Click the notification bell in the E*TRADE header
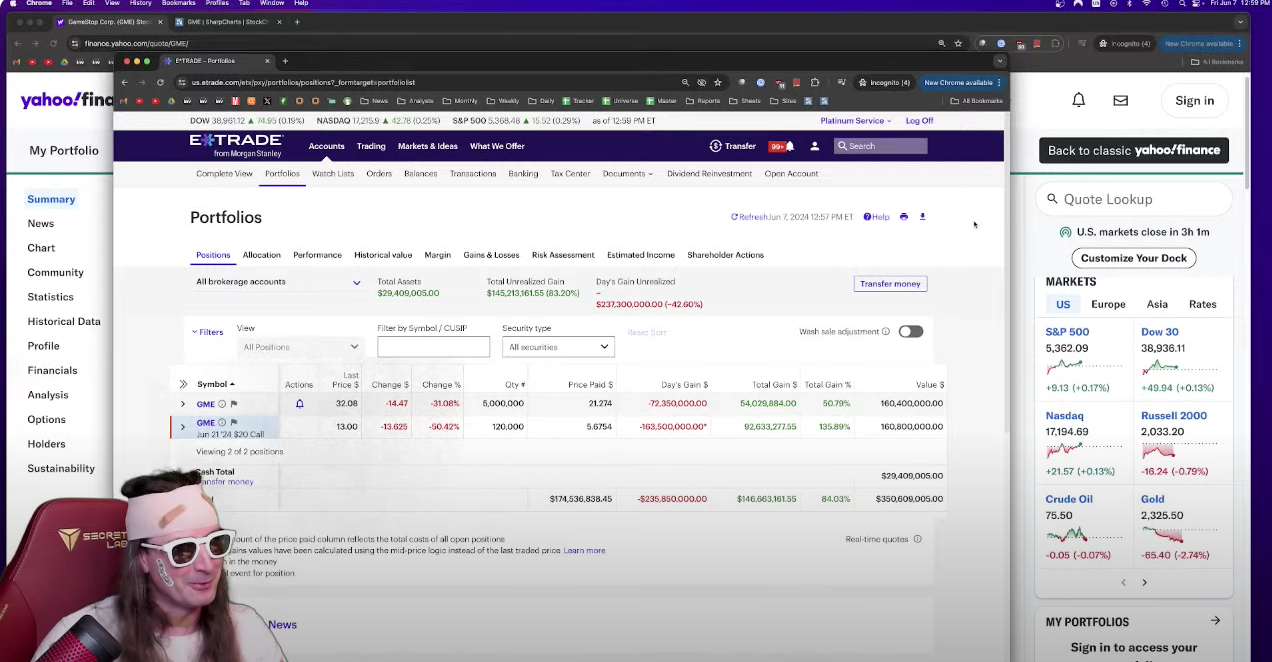Screen dimensions: 1272x662 pyautogui.click(x=789, y=146)
